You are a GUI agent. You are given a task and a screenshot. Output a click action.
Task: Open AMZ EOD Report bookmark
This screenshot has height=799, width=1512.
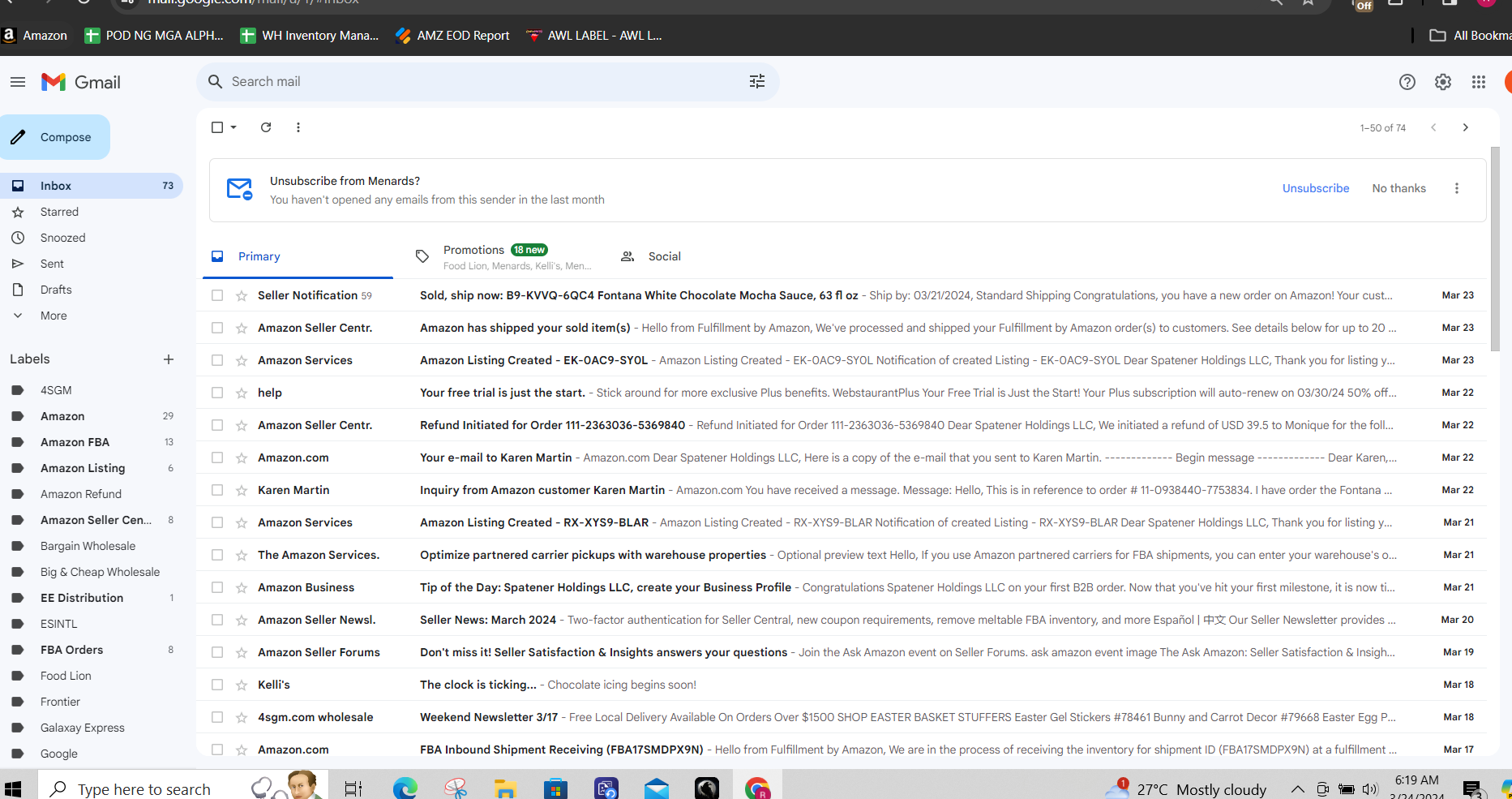click(x=452, y=36)
